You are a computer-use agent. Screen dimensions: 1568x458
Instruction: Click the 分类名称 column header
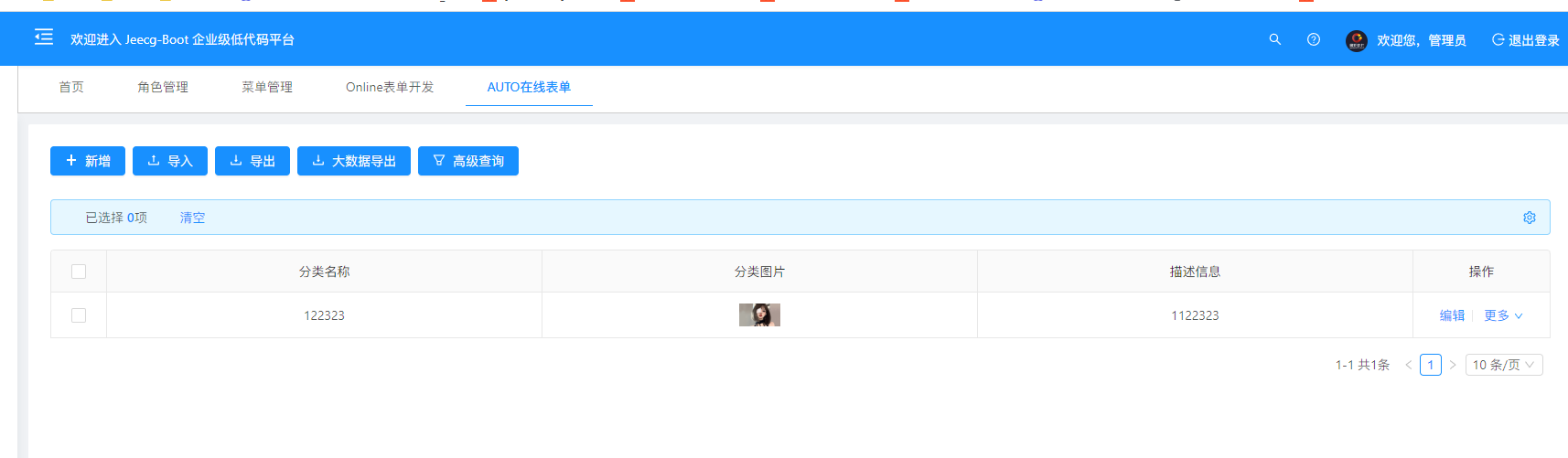pyautogui.click(x=324, y=272)
